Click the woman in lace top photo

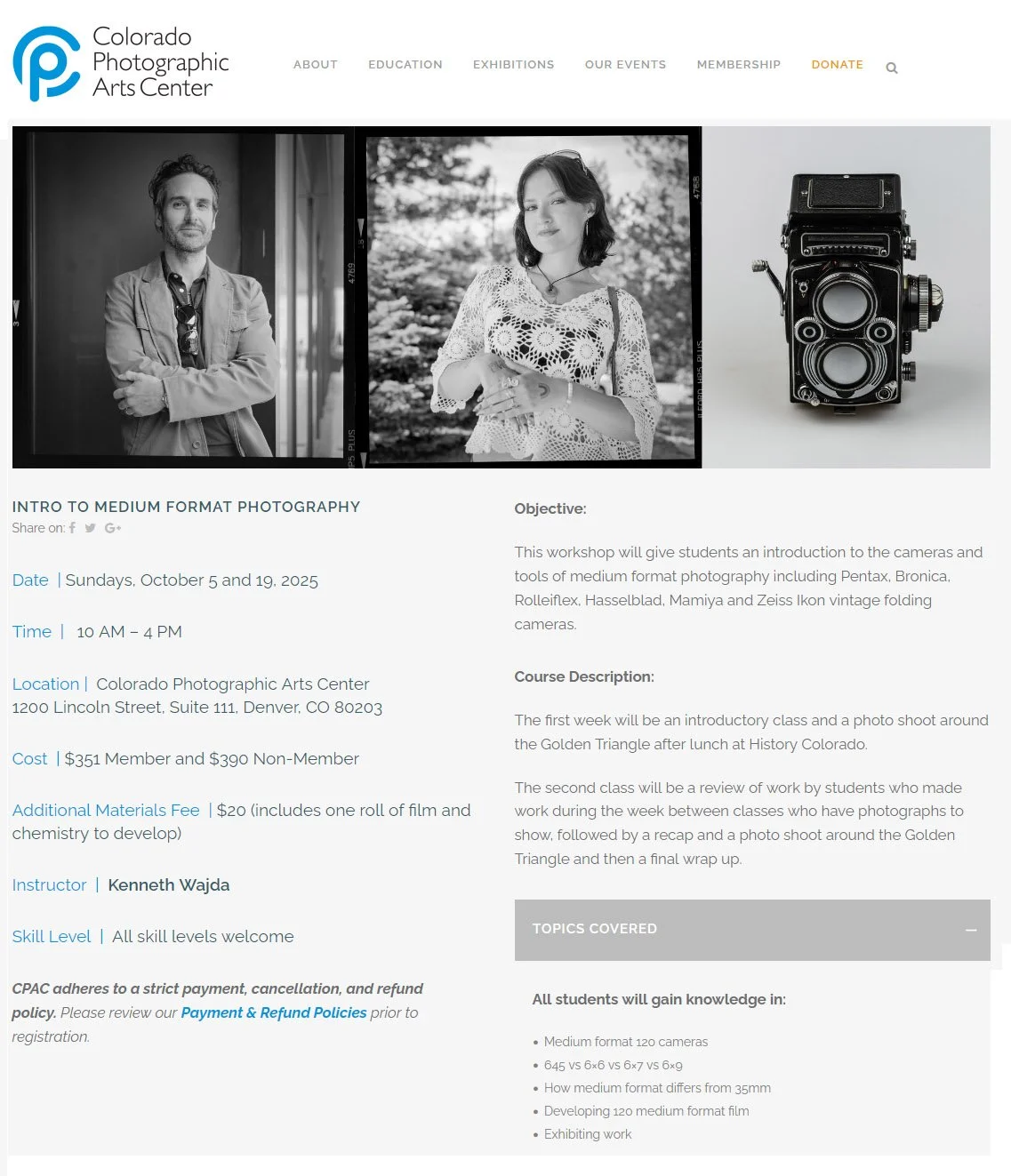pyautogui.click(x=529, y=297)
